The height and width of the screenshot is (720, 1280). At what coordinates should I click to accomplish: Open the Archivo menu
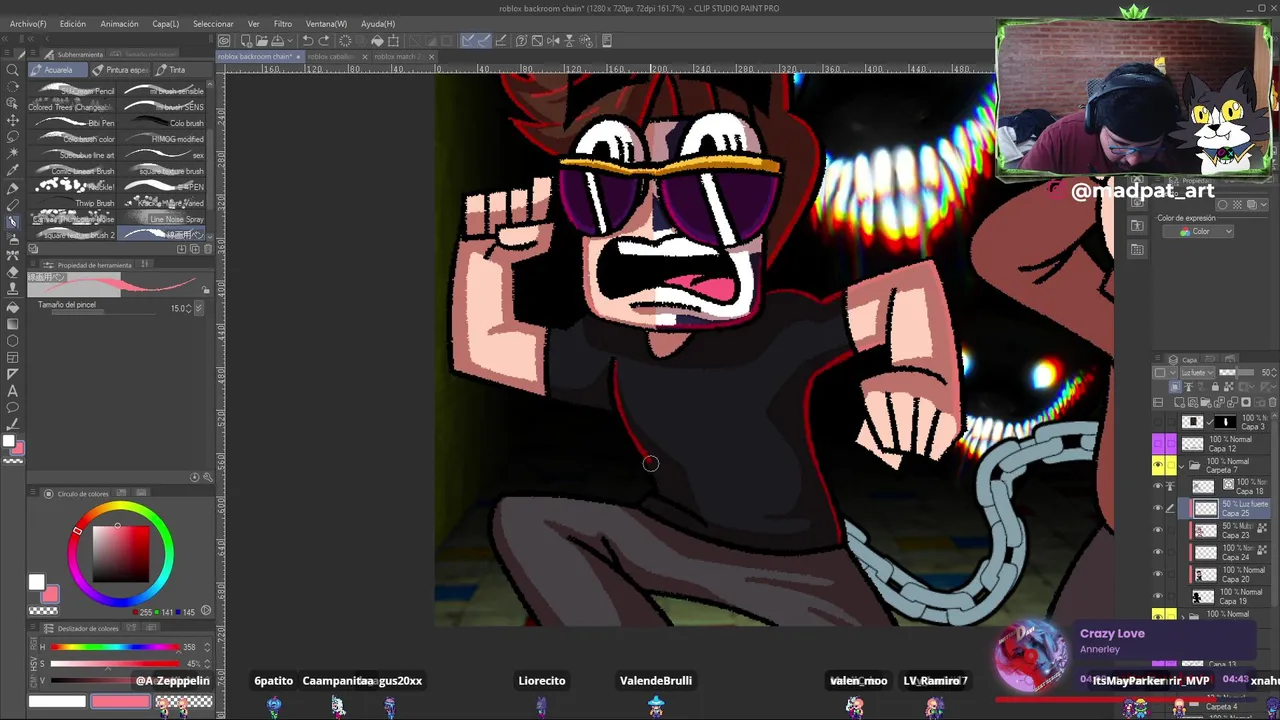click(x=28, y=24)
